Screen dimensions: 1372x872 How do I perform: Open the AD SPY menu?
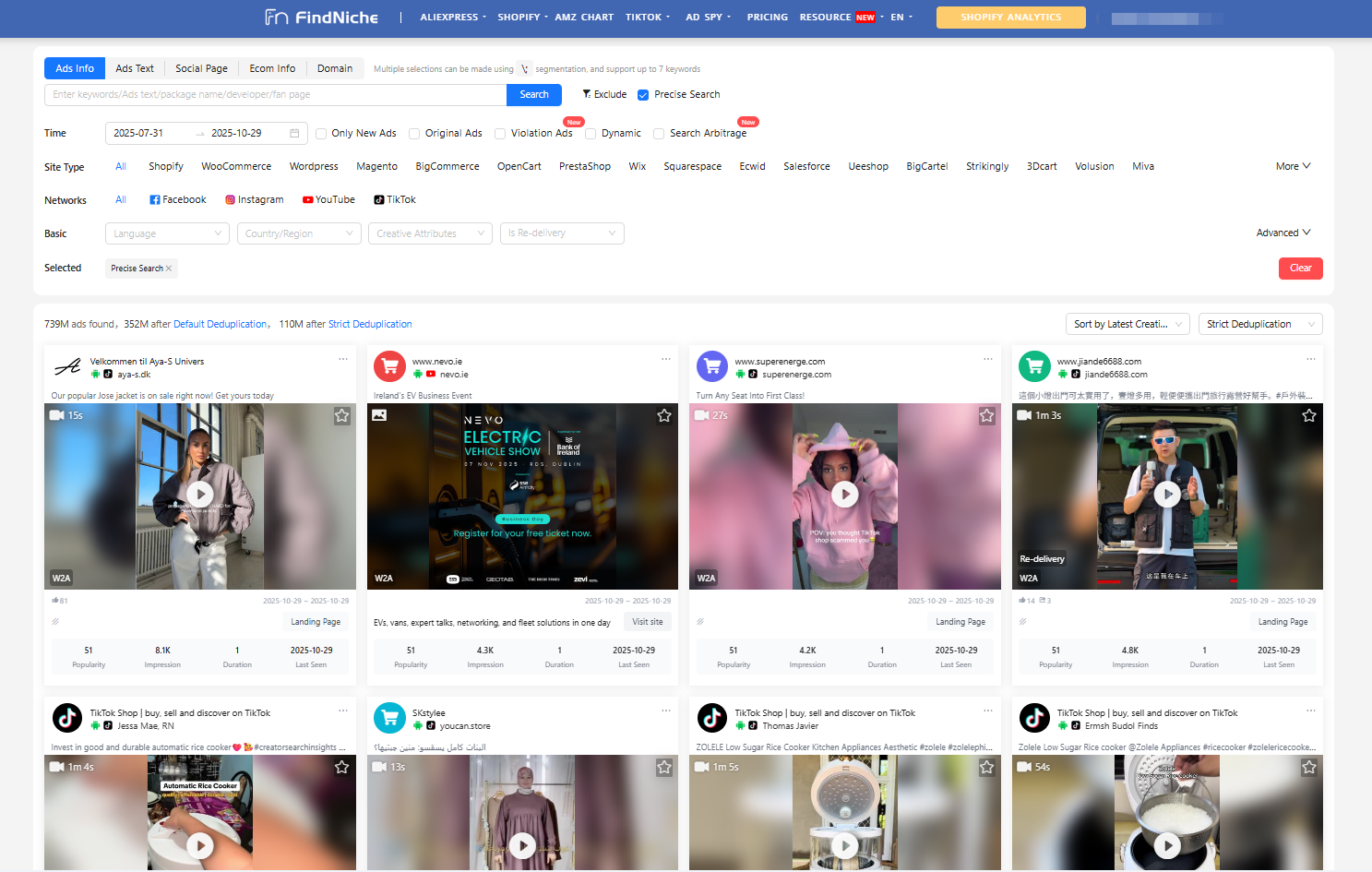[x=707, y=17]
